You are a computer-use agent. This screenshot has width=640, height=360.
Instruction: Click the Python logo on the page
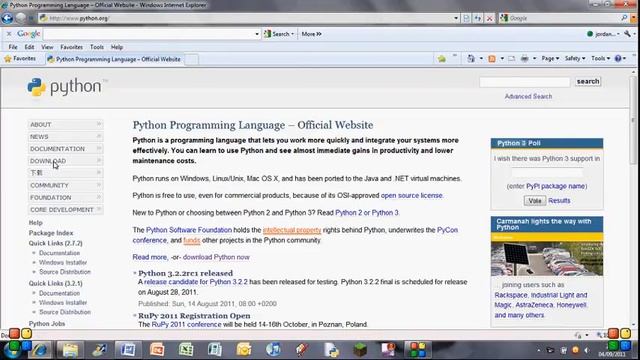[x=64, y=87]
